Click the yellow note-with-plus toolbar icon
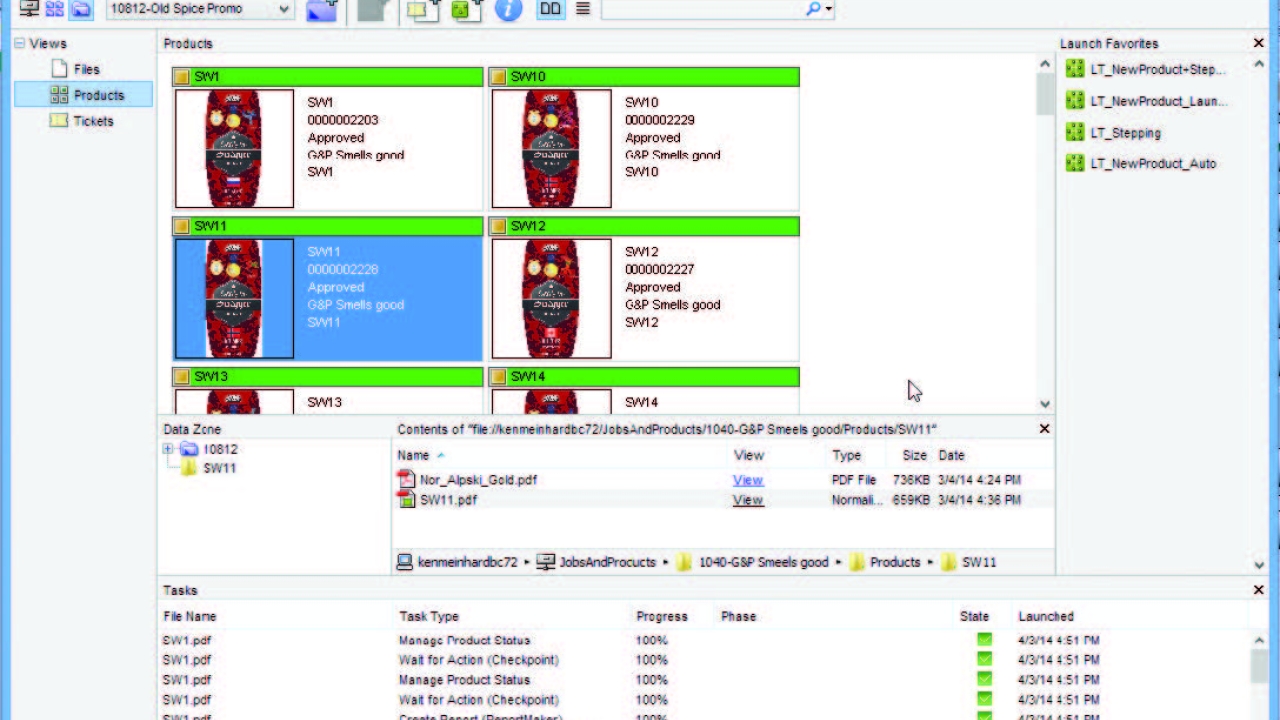Screen dimensions: 1280x720 (x=423, y=10)
